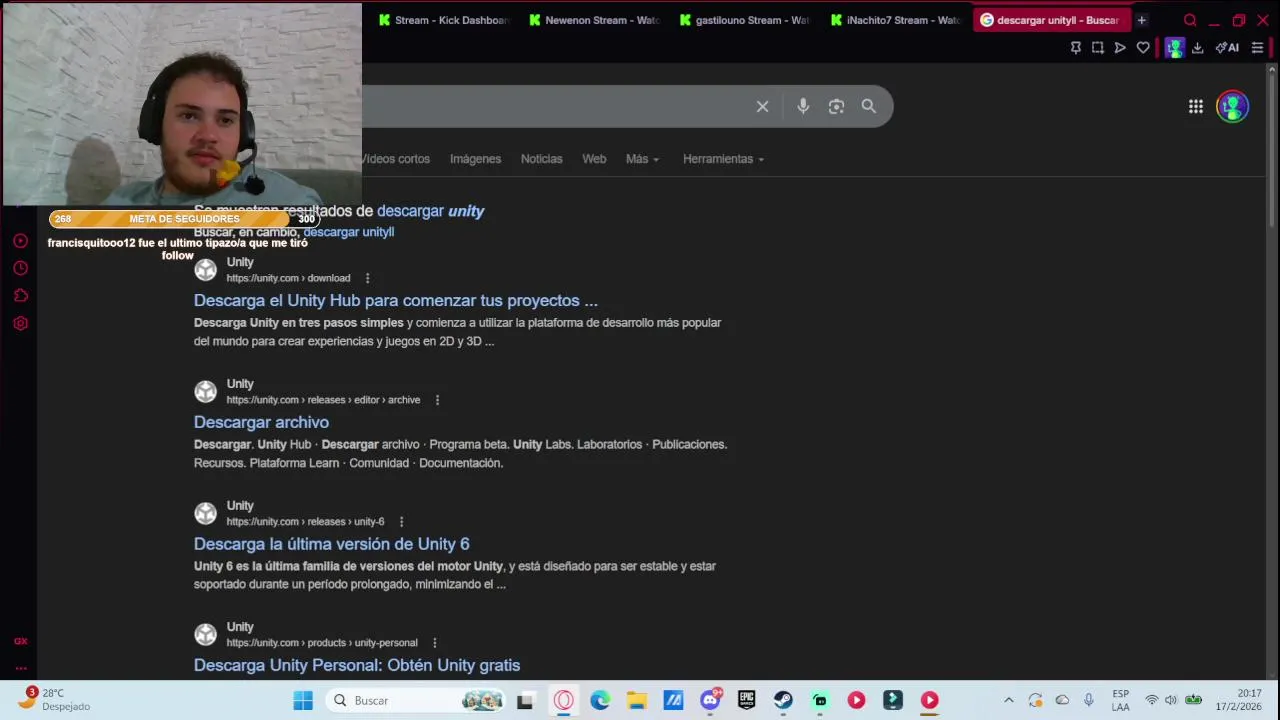Open options for unity-personal result
Screen dimensions: 1280x720
434,643
